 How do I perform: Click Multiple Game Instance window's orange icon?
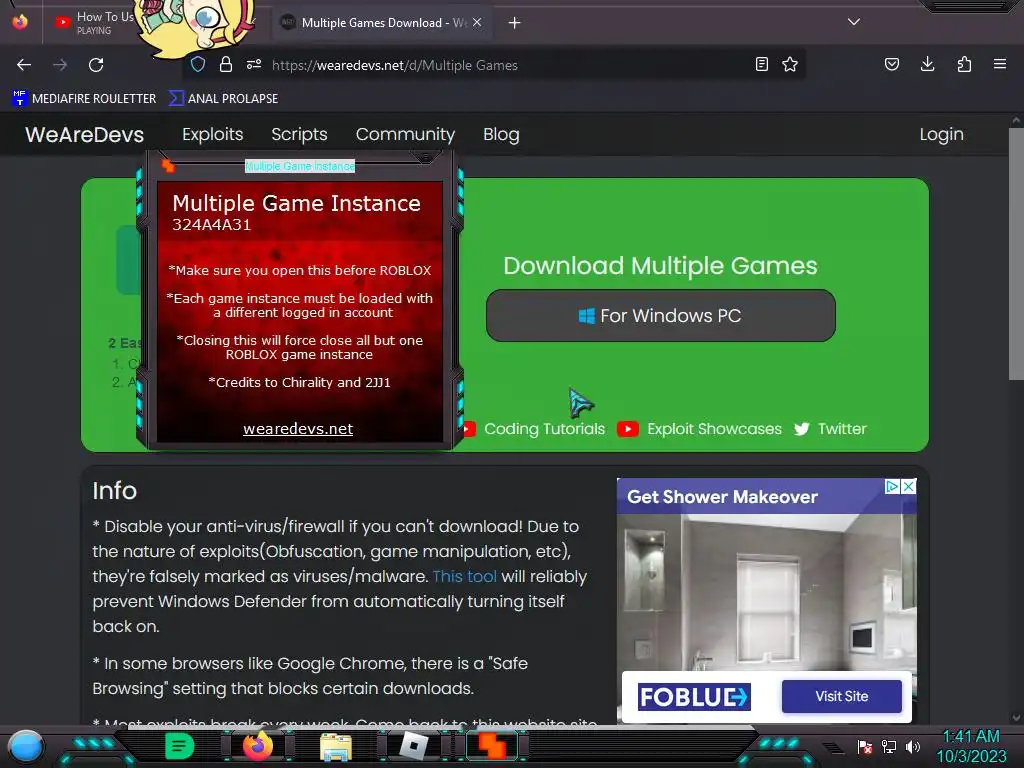coord(168,166)
